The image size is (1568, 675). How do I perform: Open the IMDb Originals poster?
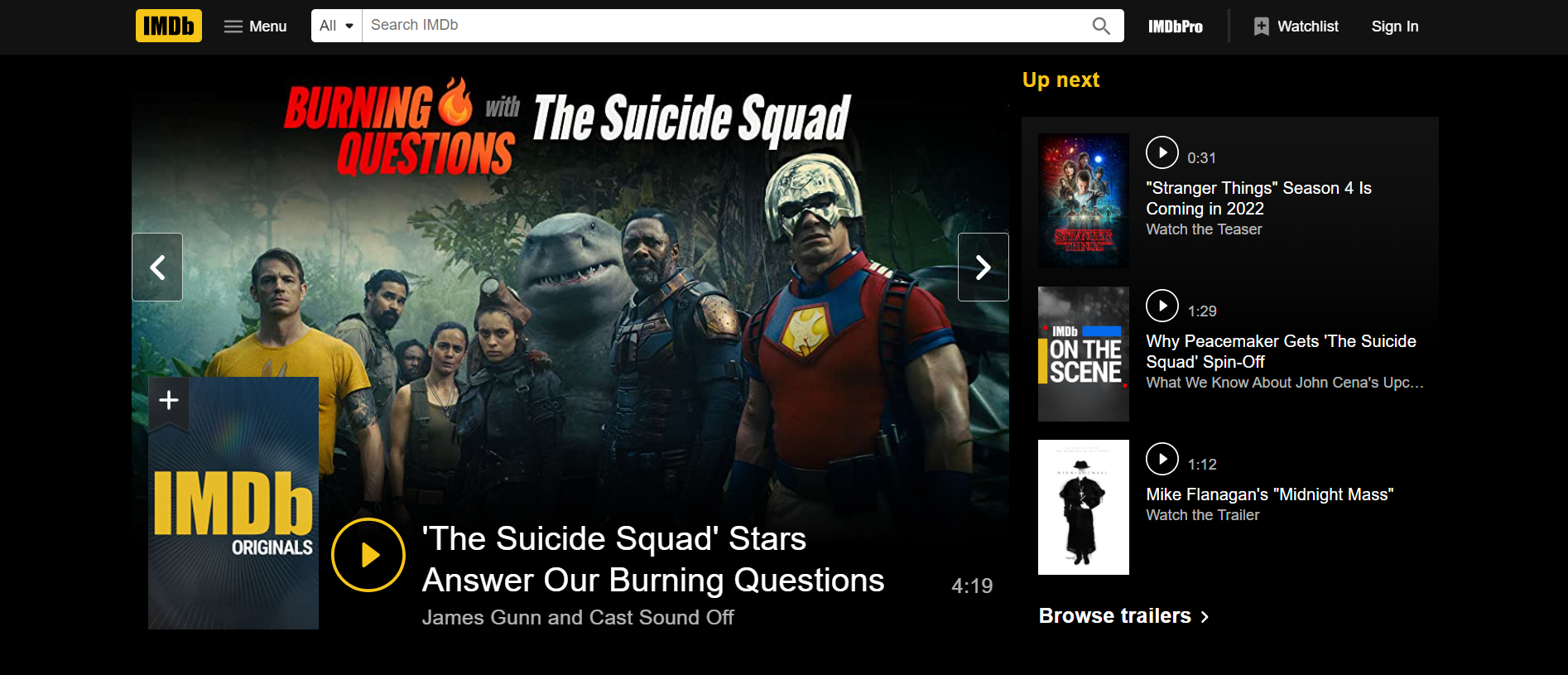tap(233, 503)
